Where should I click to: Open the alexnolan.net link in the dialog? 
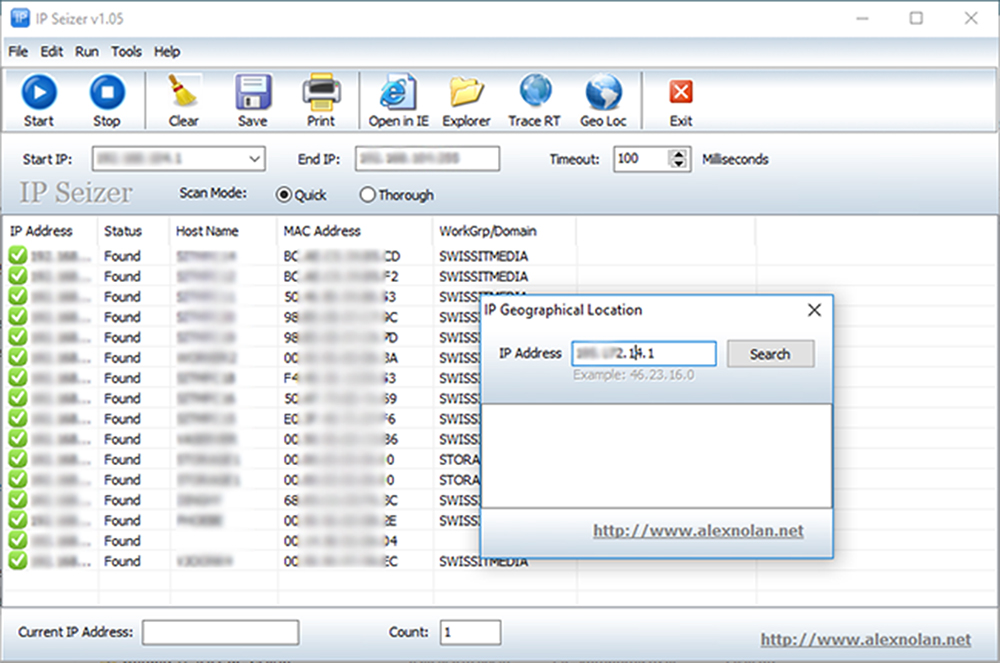point(698,530)
